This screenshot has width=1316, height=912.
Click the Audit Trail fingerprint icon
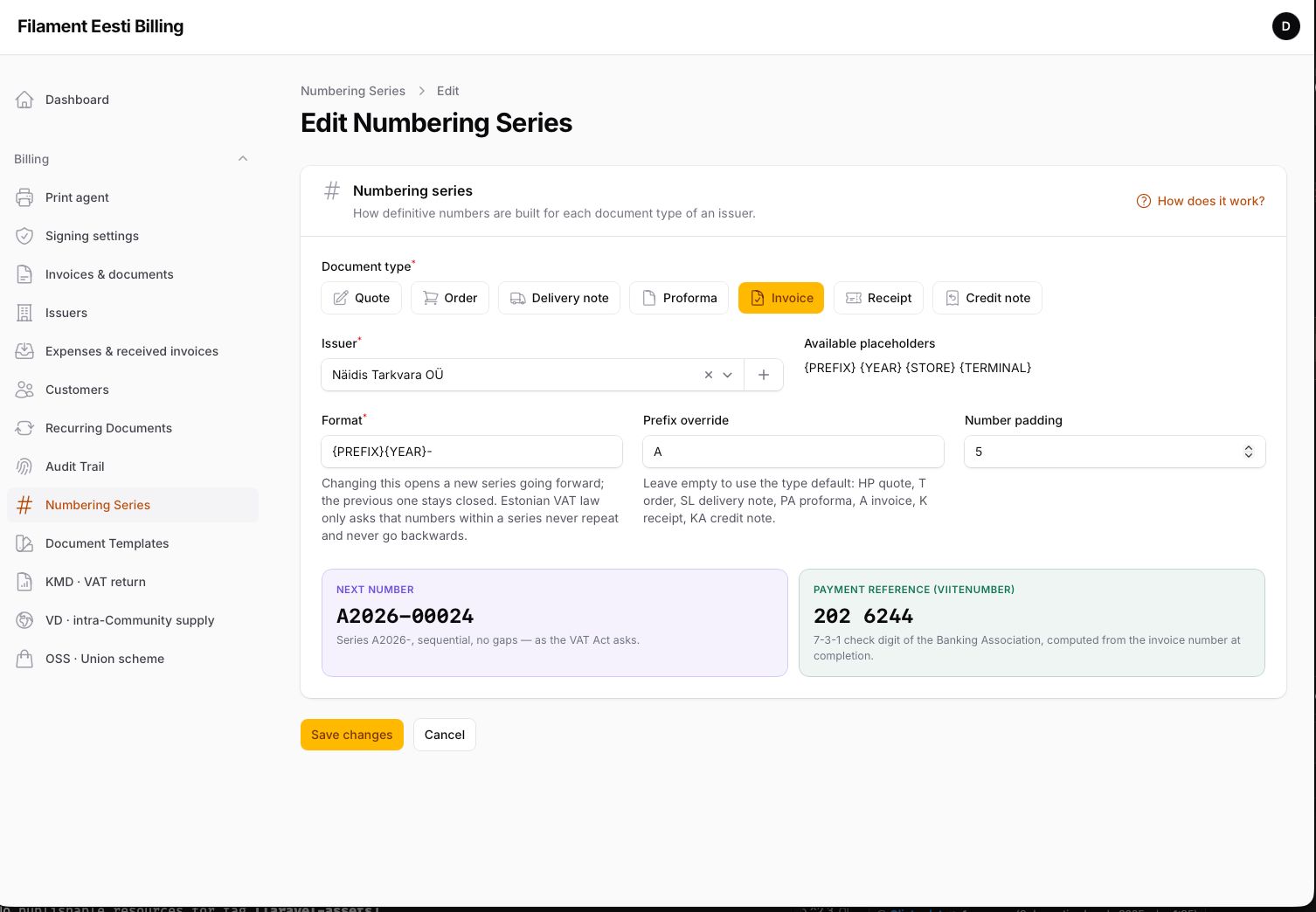24,466
